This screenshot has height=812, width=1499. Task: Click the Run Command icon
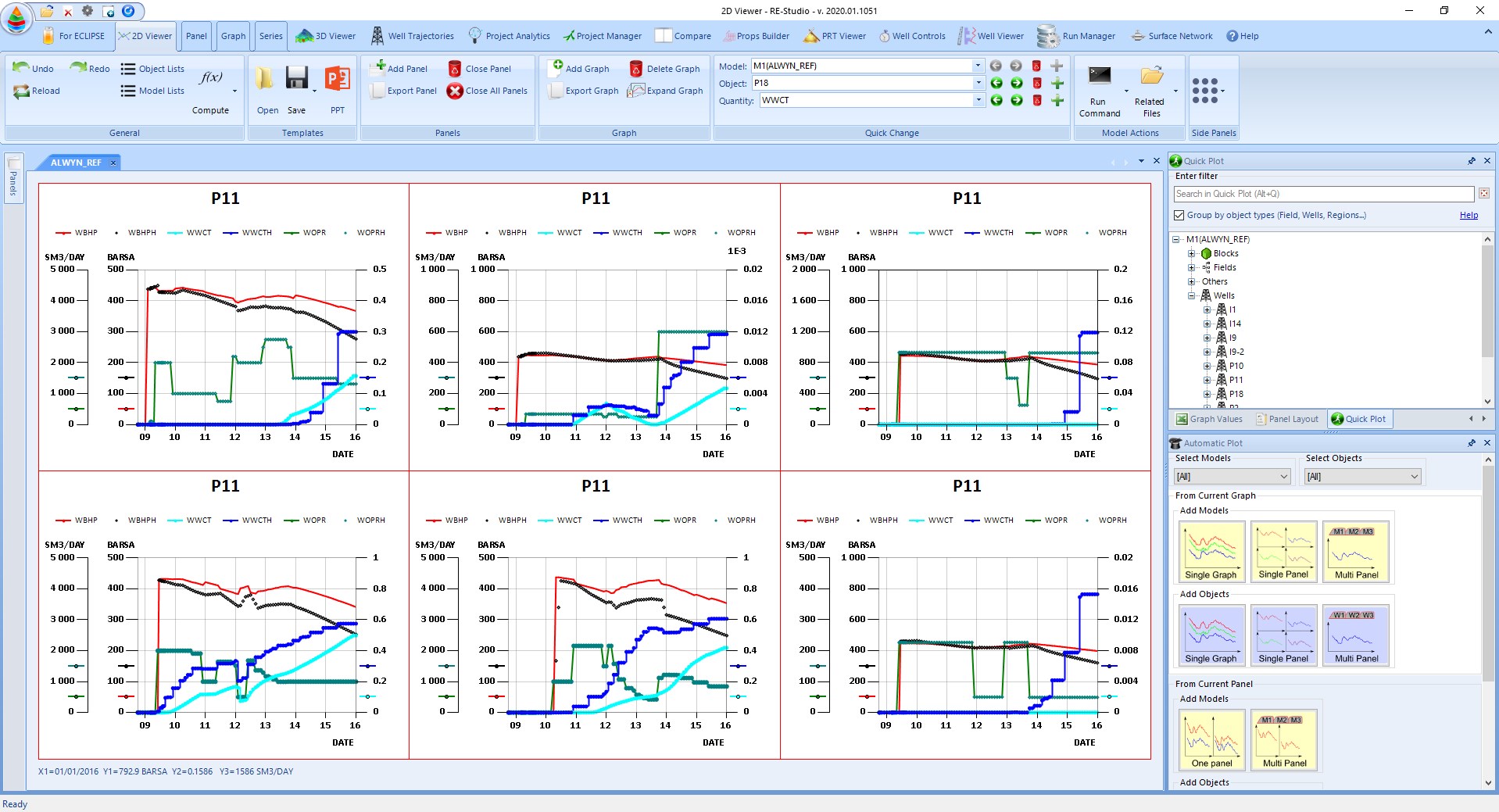[x=1100, y=76]
